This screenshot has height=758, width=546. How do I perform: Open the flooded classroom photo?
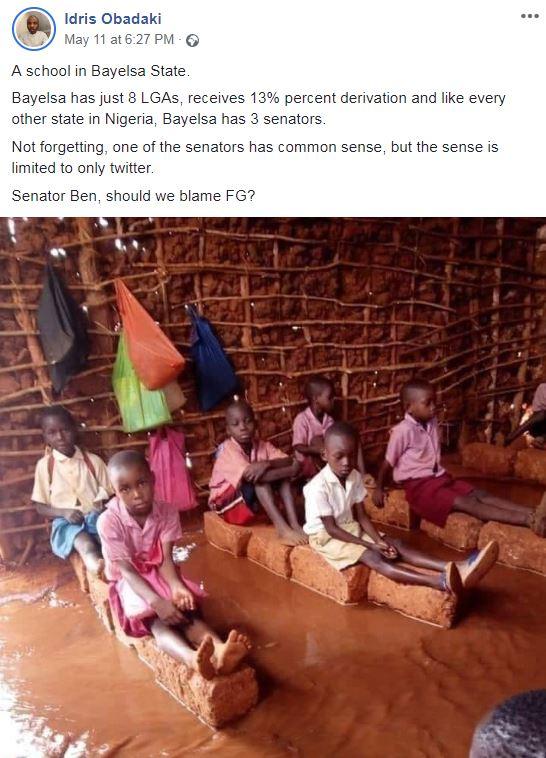pos(273,487)
